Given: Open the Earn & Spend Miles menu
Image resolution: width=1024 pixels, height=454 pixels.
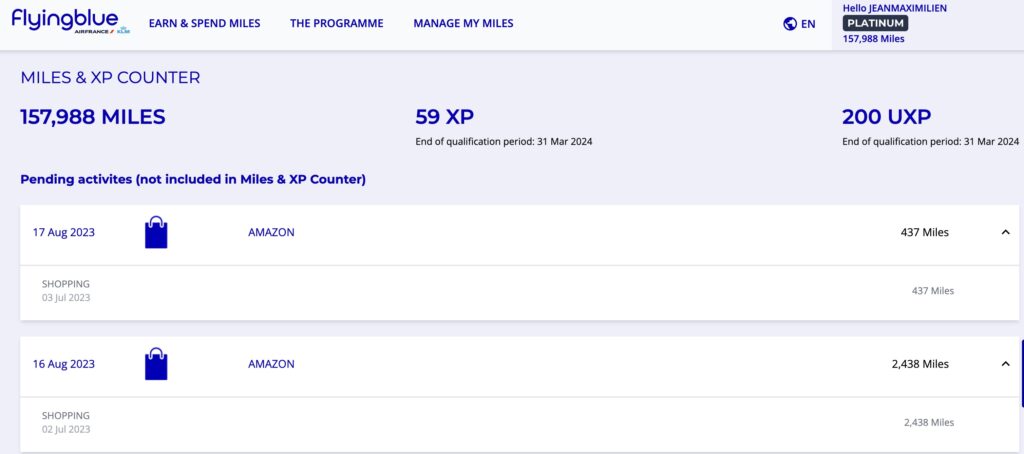Looking at the screenshot, I should (x=204, y=23).
